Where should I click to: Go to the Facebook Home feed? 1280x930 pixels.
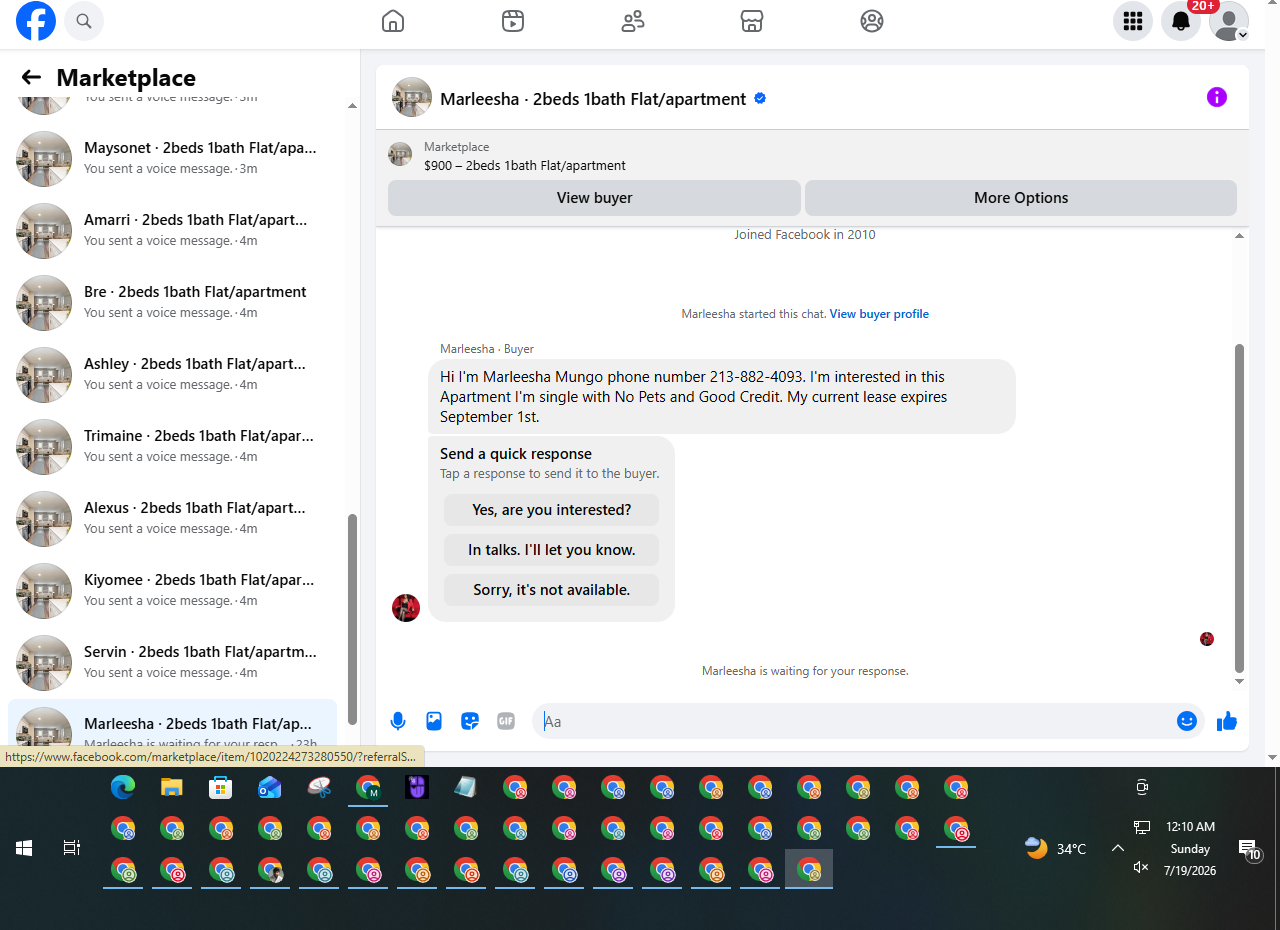[x=393, y=21]
